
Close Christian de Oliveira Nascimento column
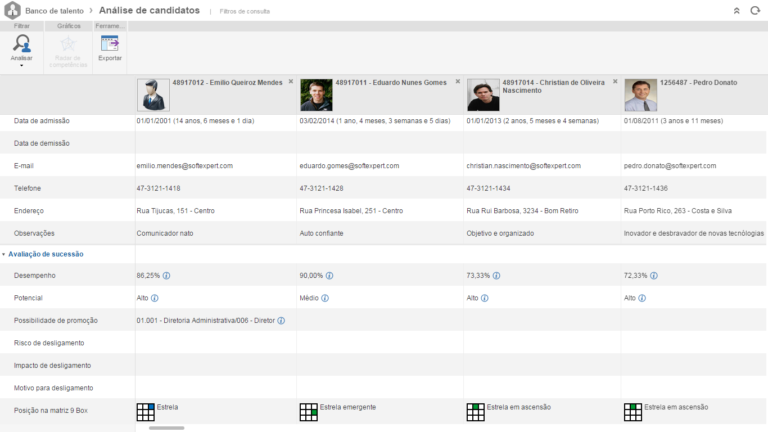(x=615, y=82)
